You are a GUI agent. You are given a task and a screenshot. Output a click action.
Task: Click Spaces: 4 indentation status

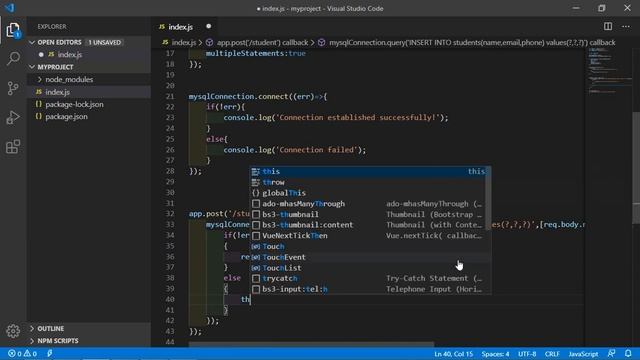pos(495,354)
